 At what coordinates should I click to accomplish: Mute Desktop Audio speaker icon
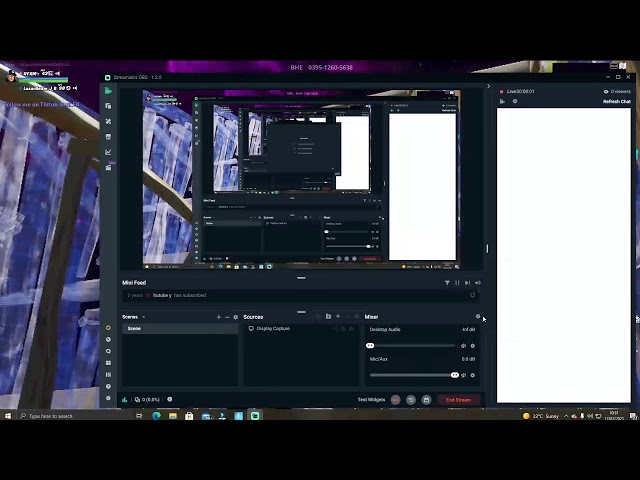point(463,346)
